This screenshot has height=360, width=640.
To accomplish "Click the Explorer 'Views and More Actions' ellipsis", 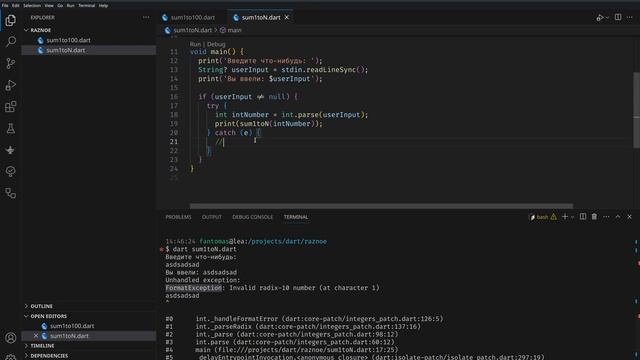I will coord(146,18).
